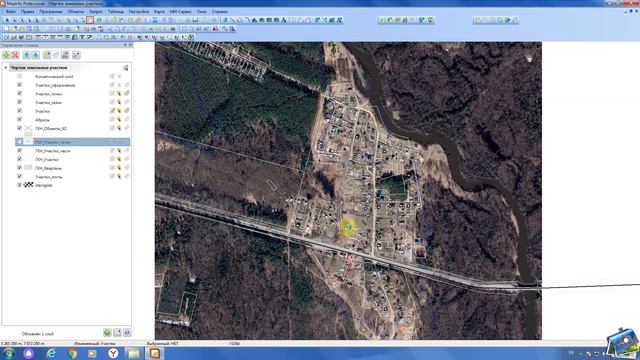
Task: Open the Программы menu
Action: (x=51, y=12)
